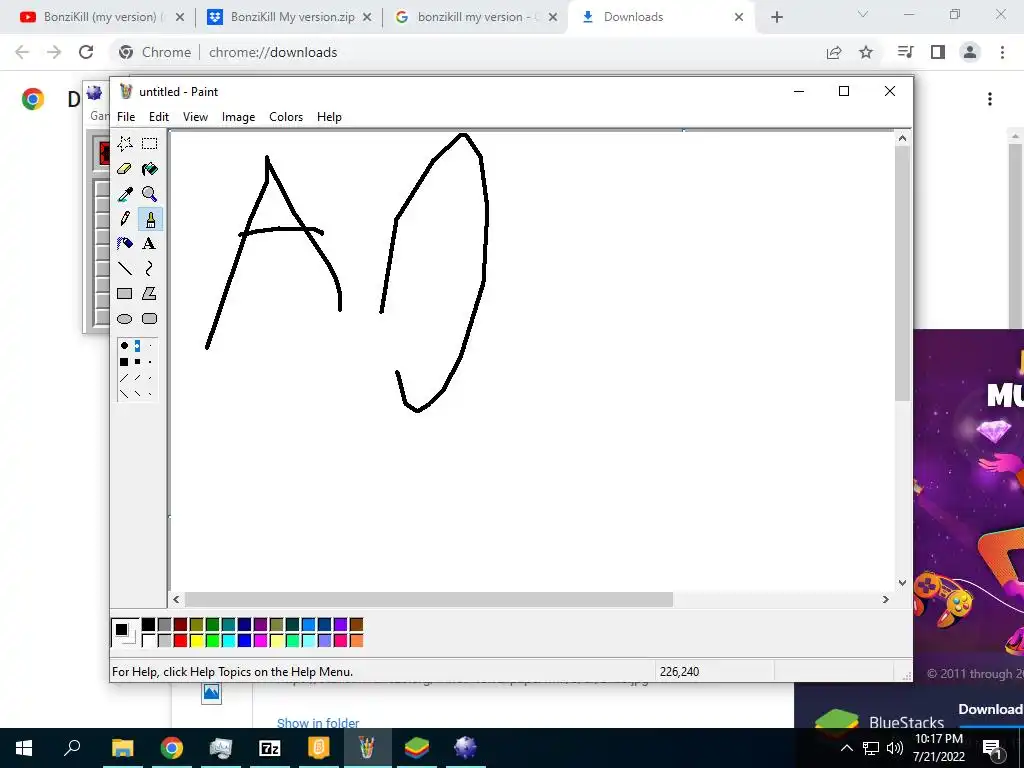
Task: Open BlueStacks from the taskbar
Action: click(417, 748)
